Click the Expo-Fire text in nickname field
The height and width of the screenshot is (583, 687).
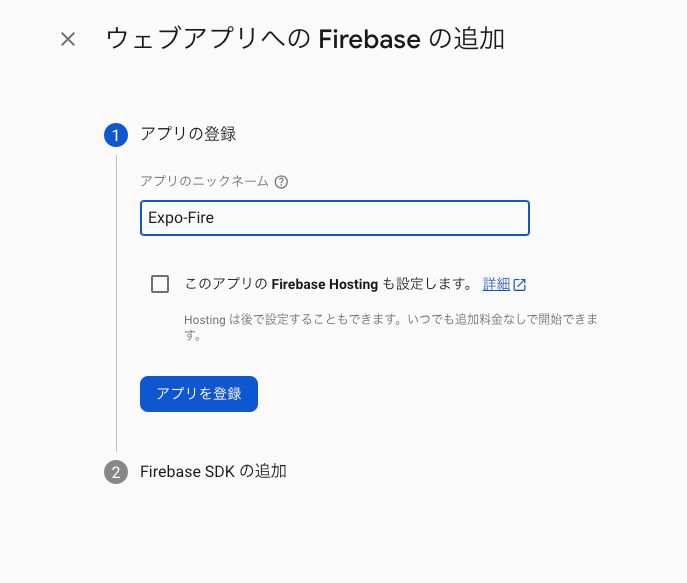(181, 218)
